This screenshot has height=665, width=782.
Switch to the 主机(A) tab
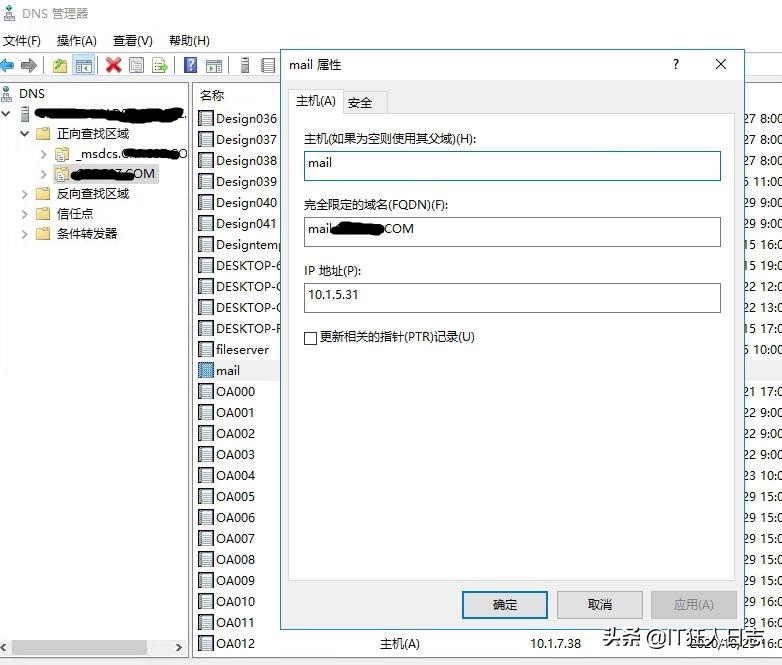pyautogui.click(x=316, y=101)
